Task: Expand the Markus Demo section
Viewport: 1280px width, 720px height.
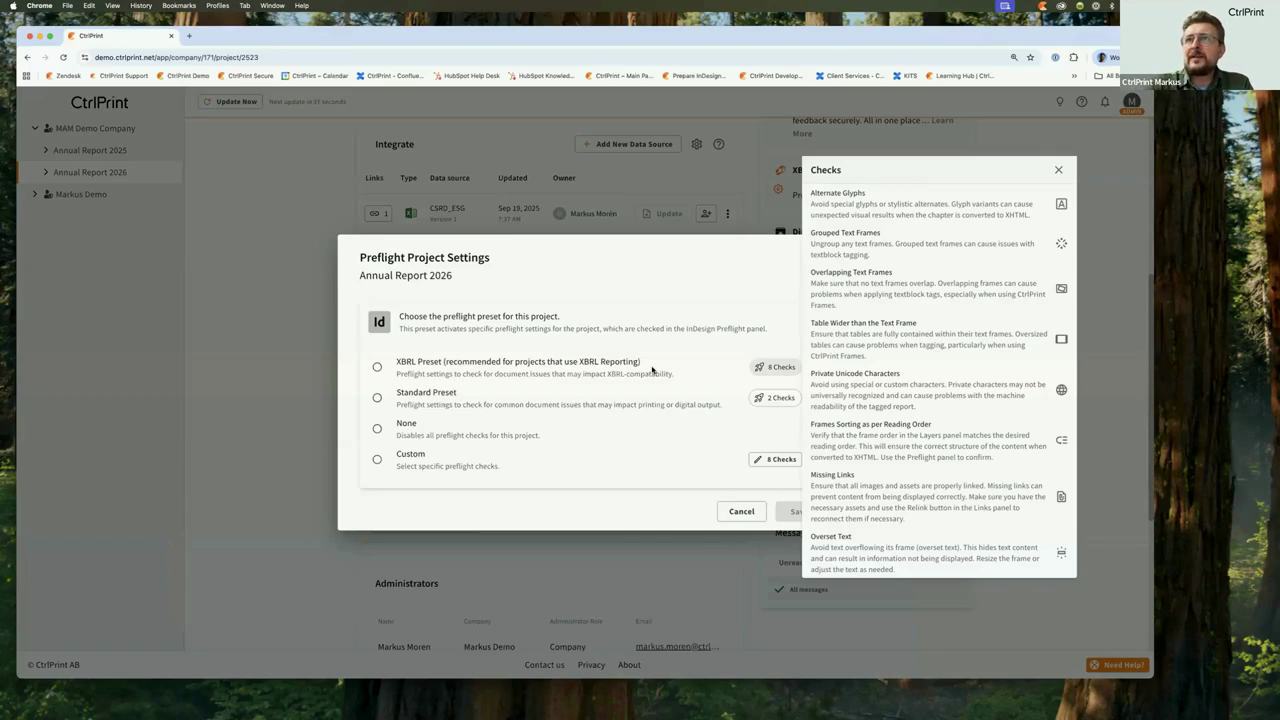Action: click(35, 194)
